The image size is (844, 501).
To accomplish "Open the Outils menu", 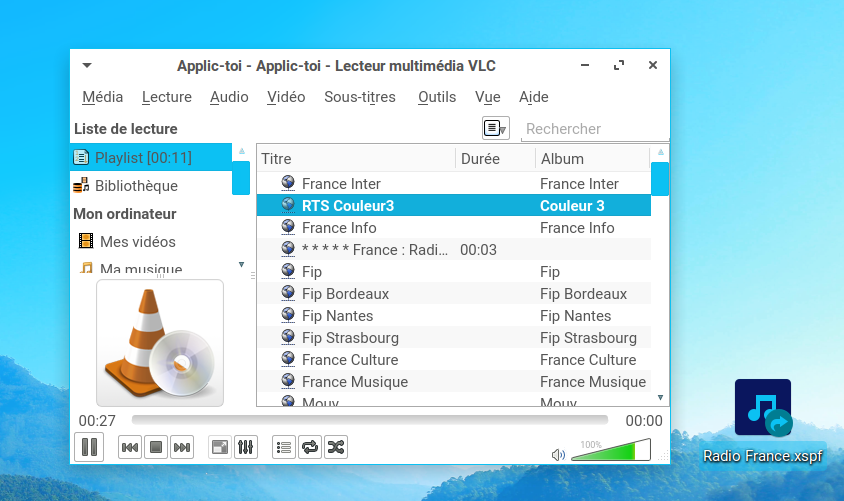I will (437, 97).
